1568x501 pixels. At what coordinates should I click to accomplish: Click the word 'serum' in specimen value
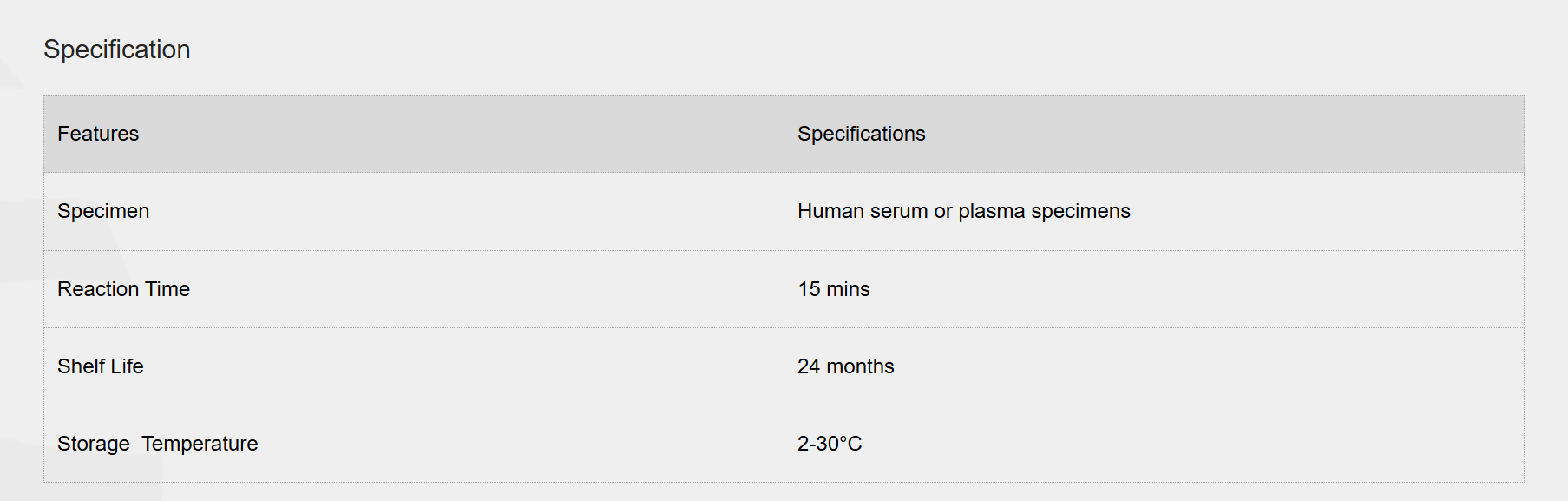899,211
